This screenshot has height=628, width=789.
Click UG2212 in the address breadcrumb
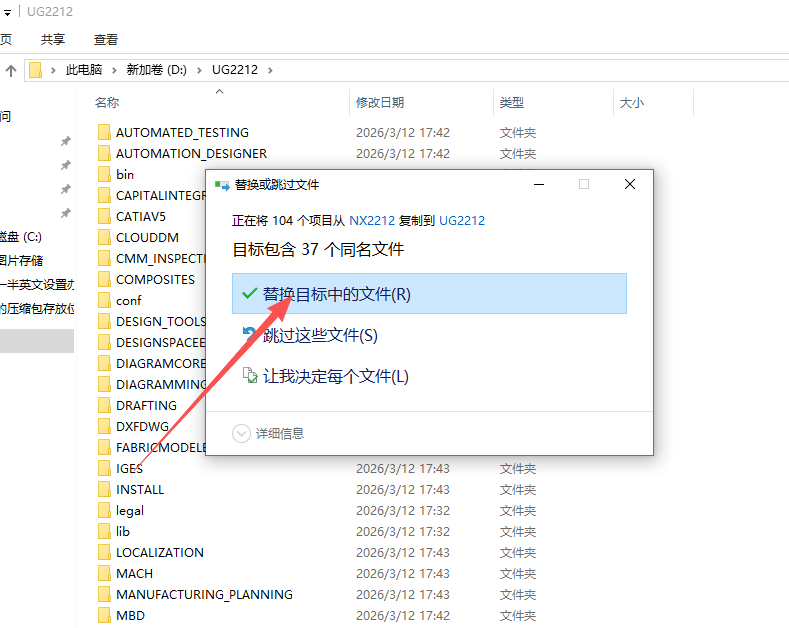click(x=234, y=69)
